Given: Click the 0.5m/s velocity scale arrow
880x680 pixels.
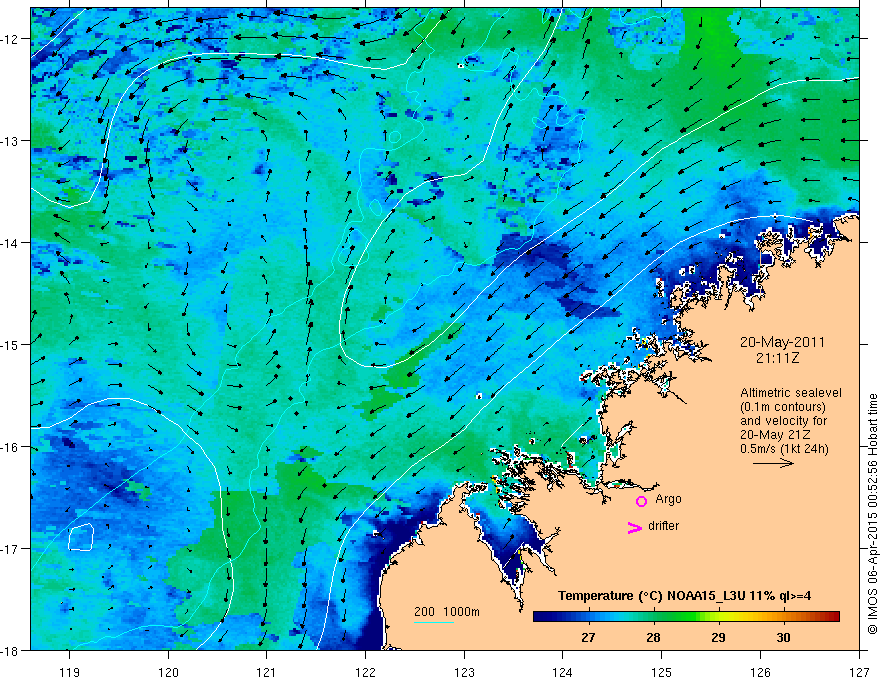Looking at the screenshot, I should [773, 463].
